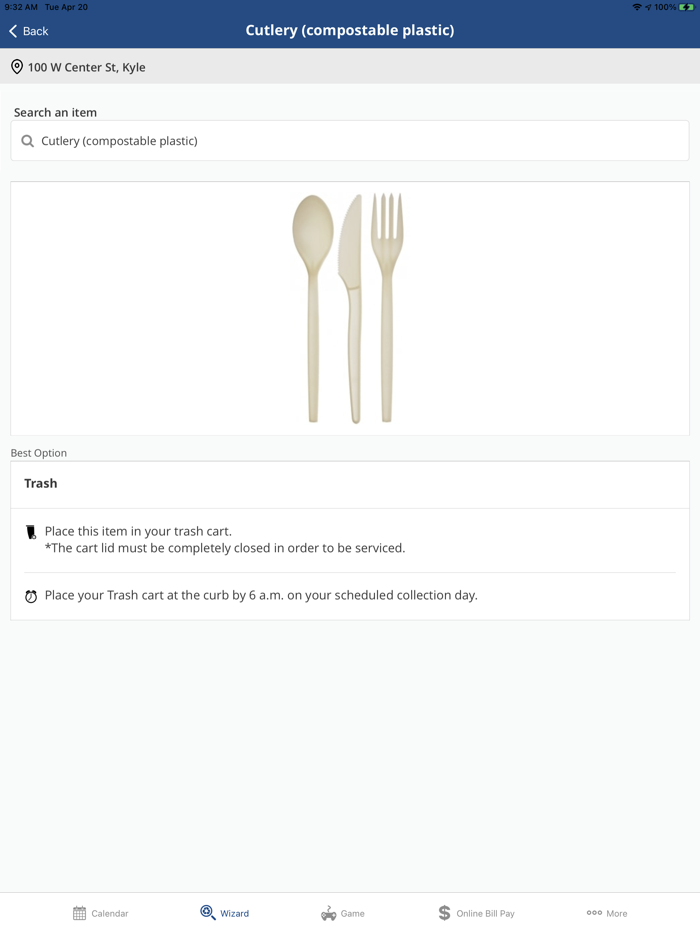The width and height of the screenshot is (700, 934).
Task: Tap the compostable cutlery image
Action: tap(349, 308)
